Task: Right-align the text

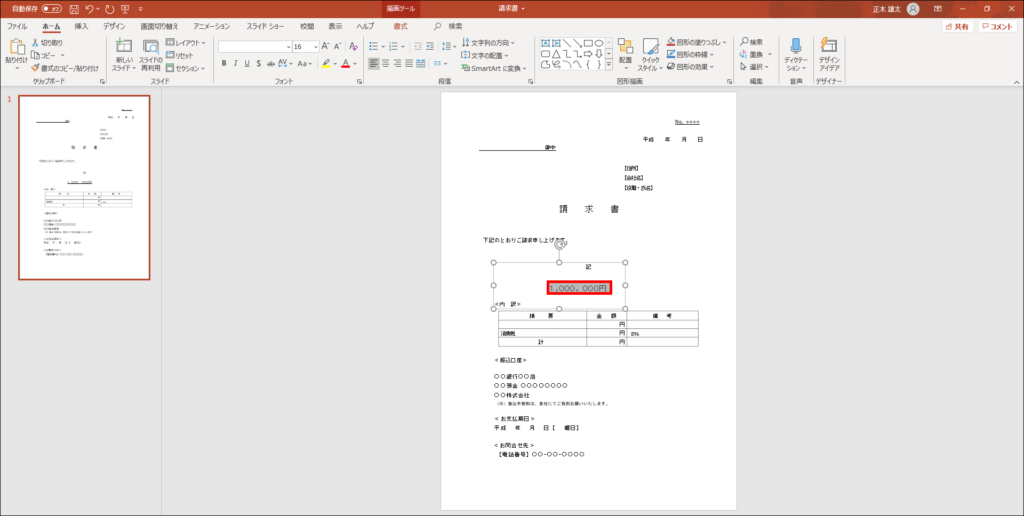Action: pyautogui.click(x=397, y=63)
